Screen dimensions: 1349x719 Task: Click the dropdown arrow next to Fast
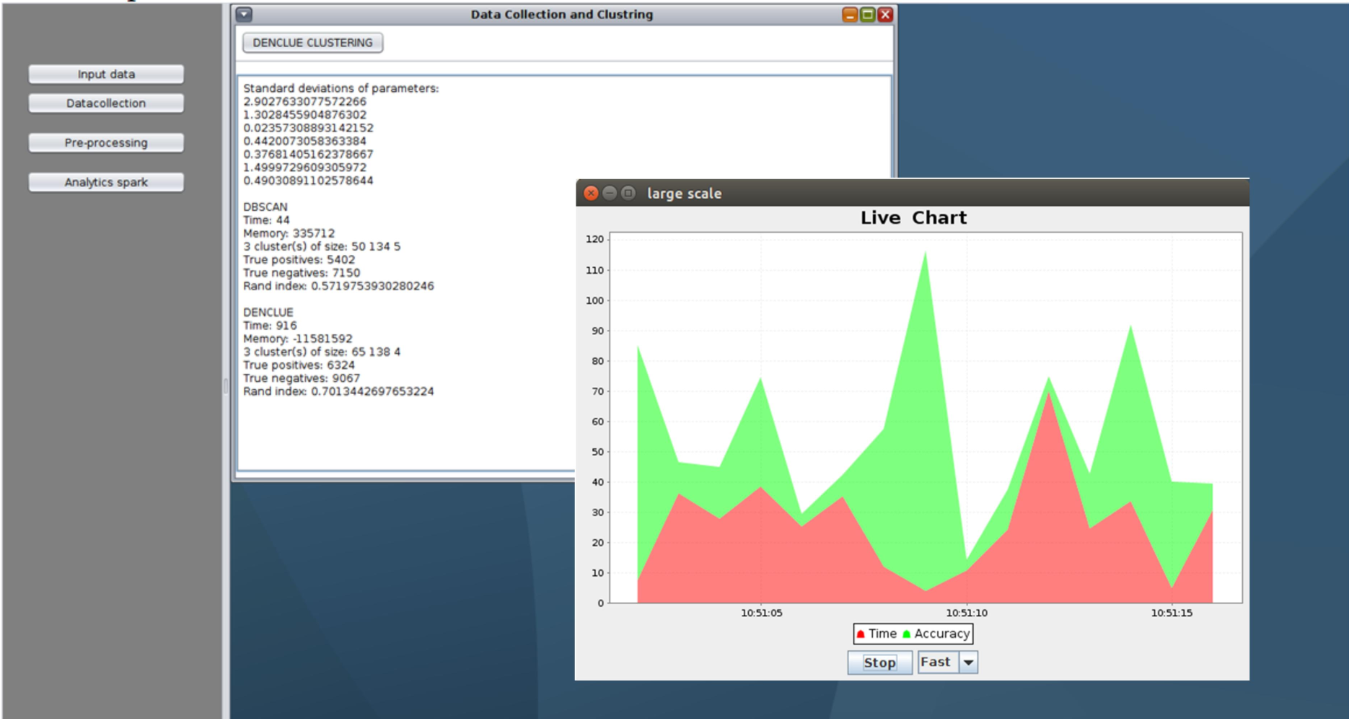coord(967,661)
